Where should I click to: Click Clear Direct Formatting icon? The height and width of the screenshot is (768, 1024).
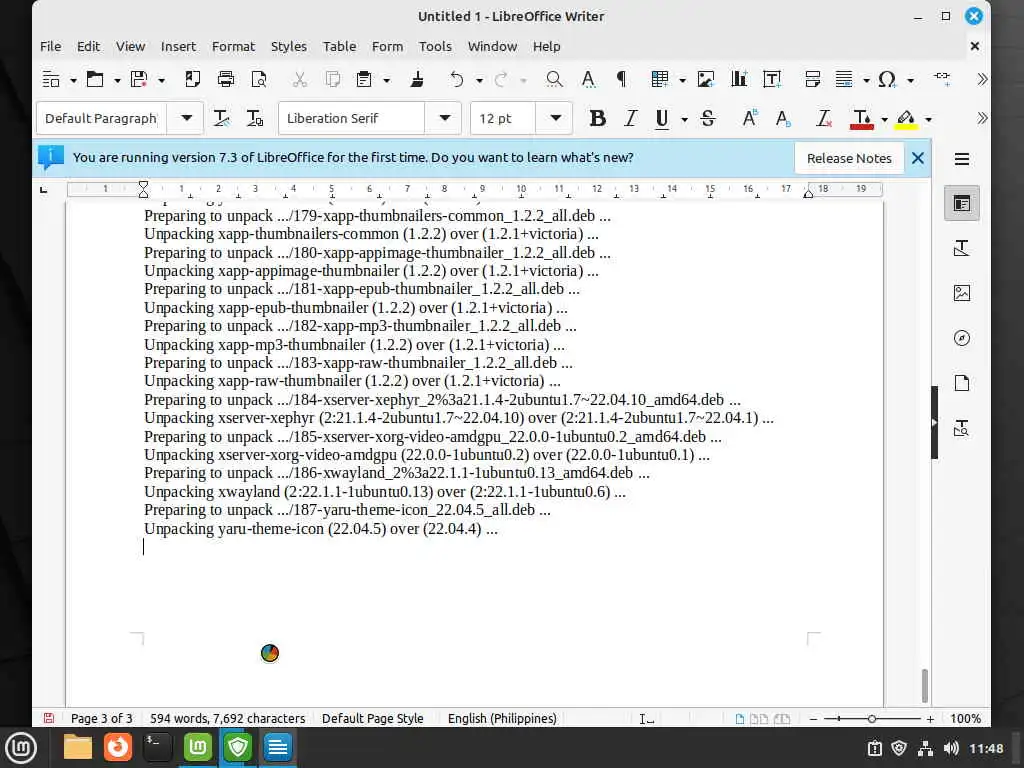click(824, 118)
